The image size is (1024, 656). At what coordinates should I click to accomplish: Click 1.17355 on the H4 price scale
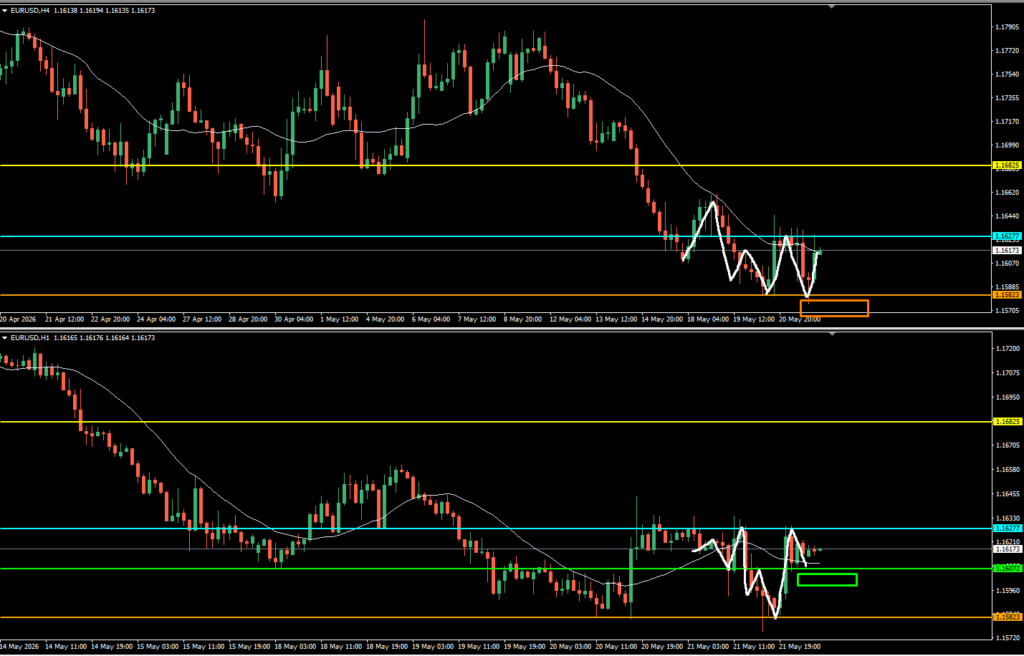pos(1007,97)
